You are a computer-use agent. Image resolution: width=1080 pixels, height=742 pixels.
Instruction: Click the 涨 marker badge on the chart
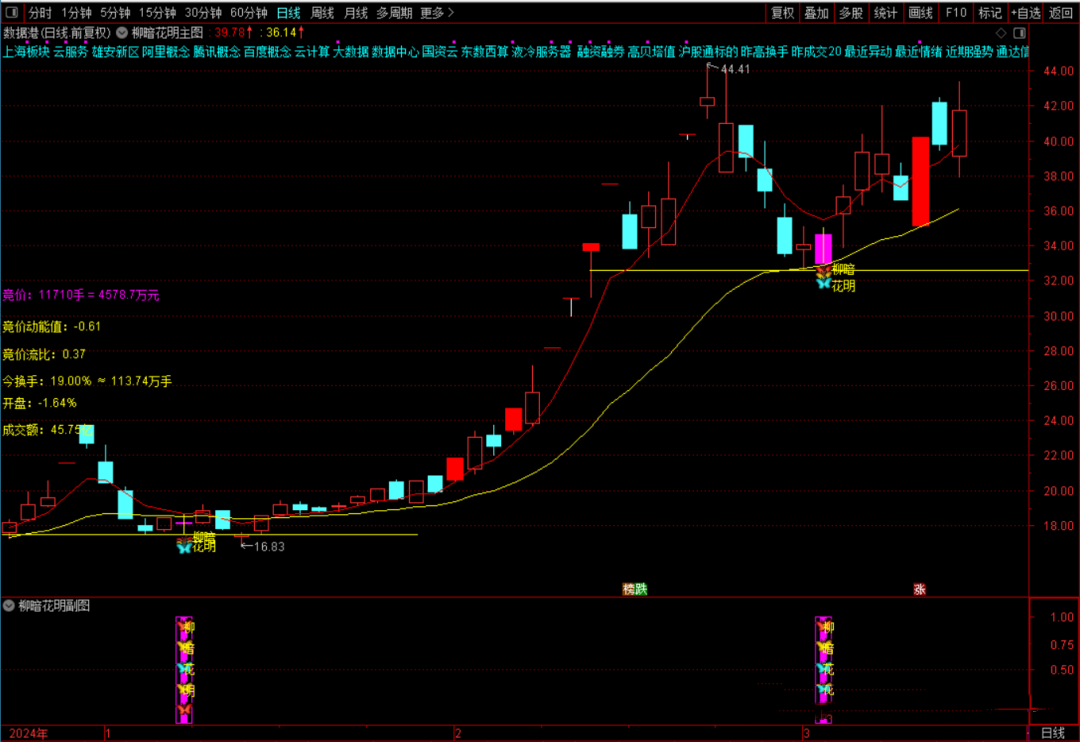(x=919, y=589)
